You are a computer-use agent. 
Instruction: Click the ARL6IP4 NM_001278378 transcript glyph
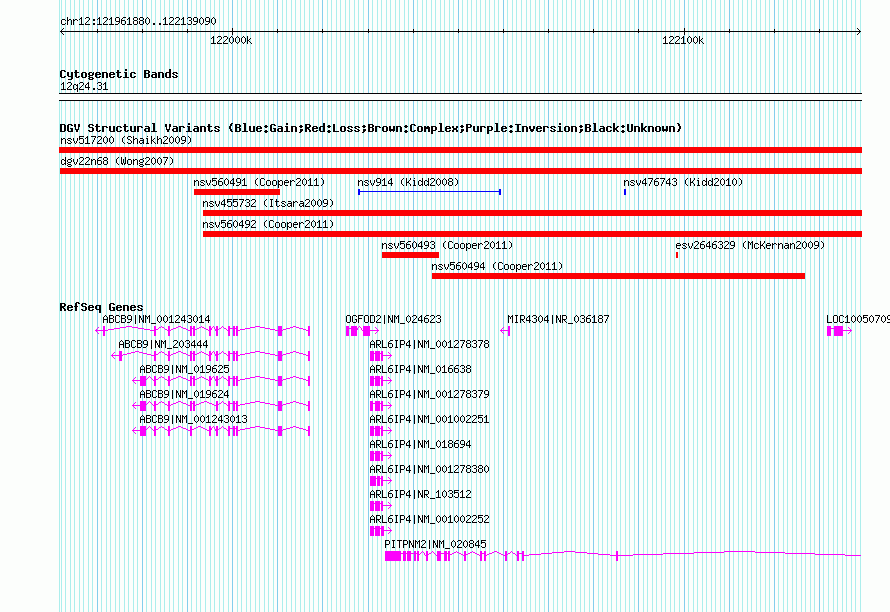point(380,355)
